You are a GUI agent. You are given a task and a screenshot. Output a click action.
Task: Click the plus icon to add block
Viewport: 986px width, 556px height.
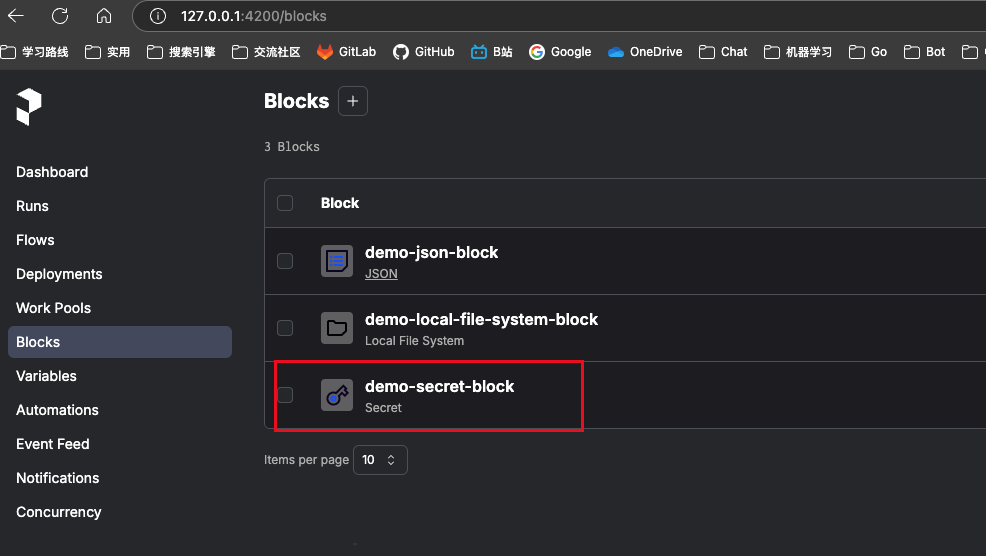click(353, 101)
